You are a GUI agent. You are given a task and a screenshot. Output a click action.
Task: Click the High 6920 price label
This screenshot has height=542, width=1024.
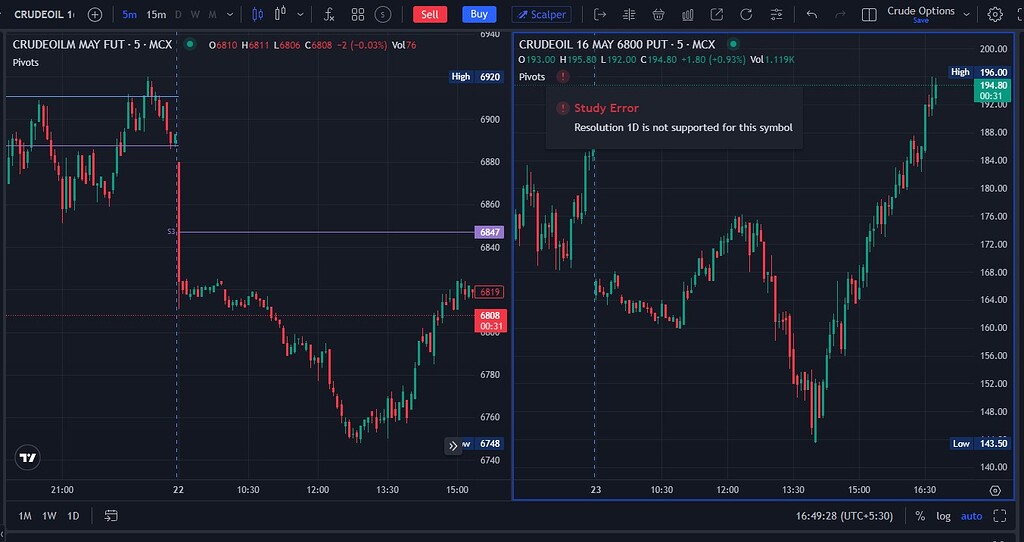pos(477,77)
